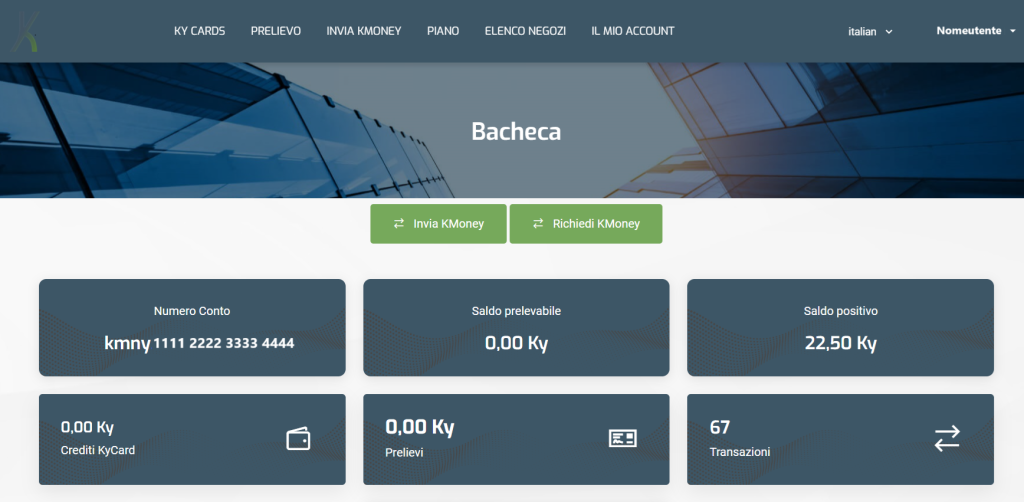The height and width of the screenshot is (502, 1024).
Task: Open the PIANO menu item
Action: click(443, 31)
